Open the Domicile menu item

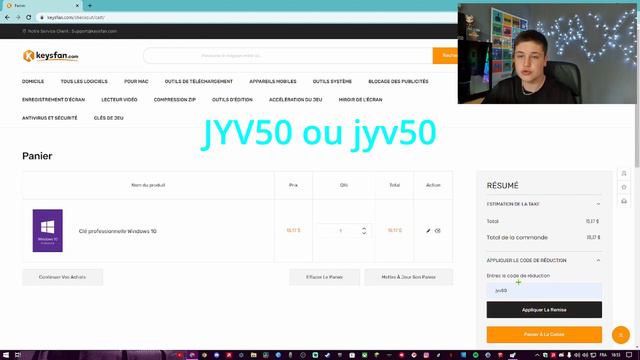click(x=33, y=82)
